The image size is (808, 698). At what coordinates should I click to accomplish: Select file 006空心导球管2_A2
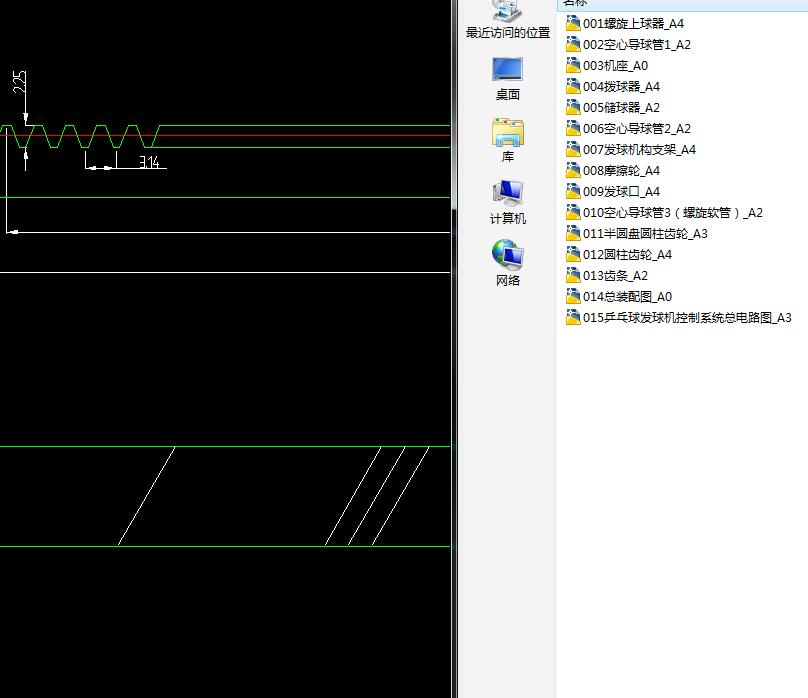(628, 129)
